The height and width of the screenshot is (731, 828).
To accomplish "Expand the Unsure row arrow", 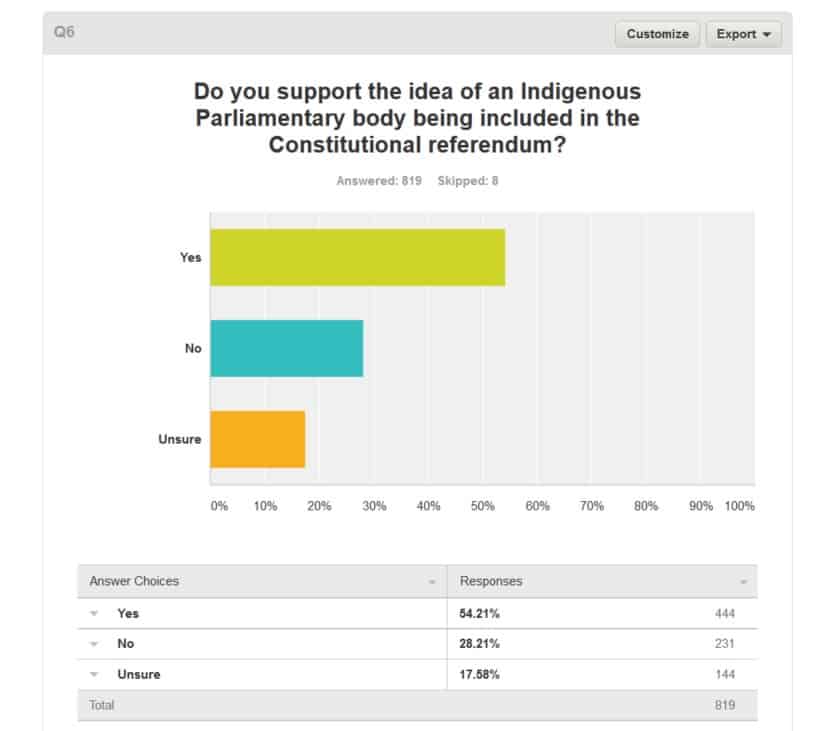I will (x=94, y=675).
